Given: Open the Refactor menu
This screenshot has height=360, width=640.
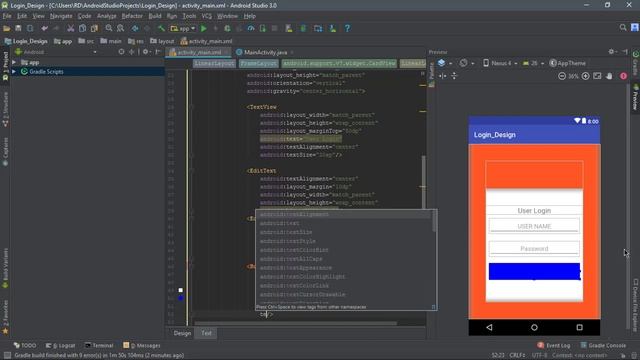Looking at the screenshot, I should point(132,16).
